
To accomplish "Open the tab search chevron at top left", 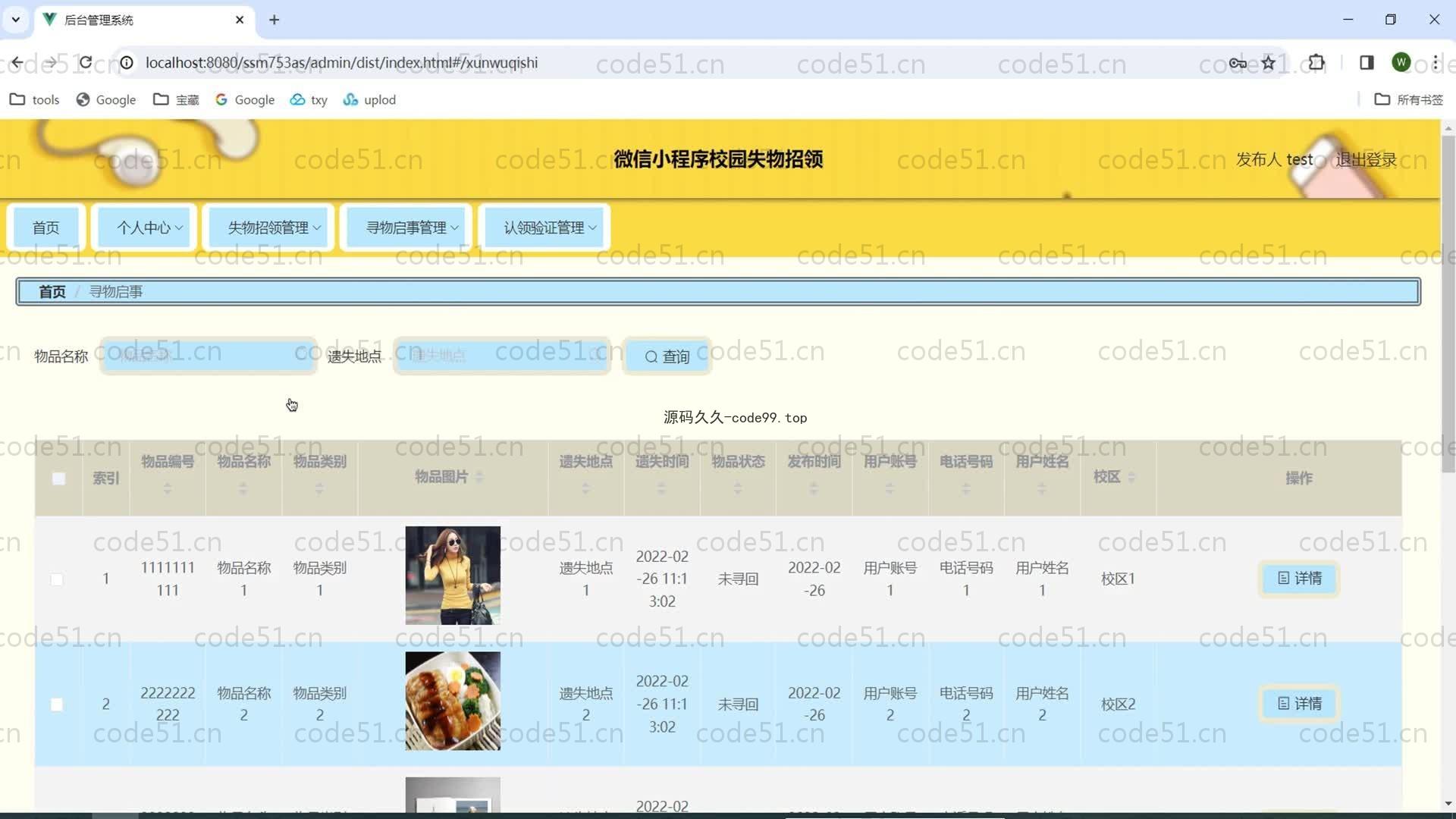I will (x=16, y=20).
